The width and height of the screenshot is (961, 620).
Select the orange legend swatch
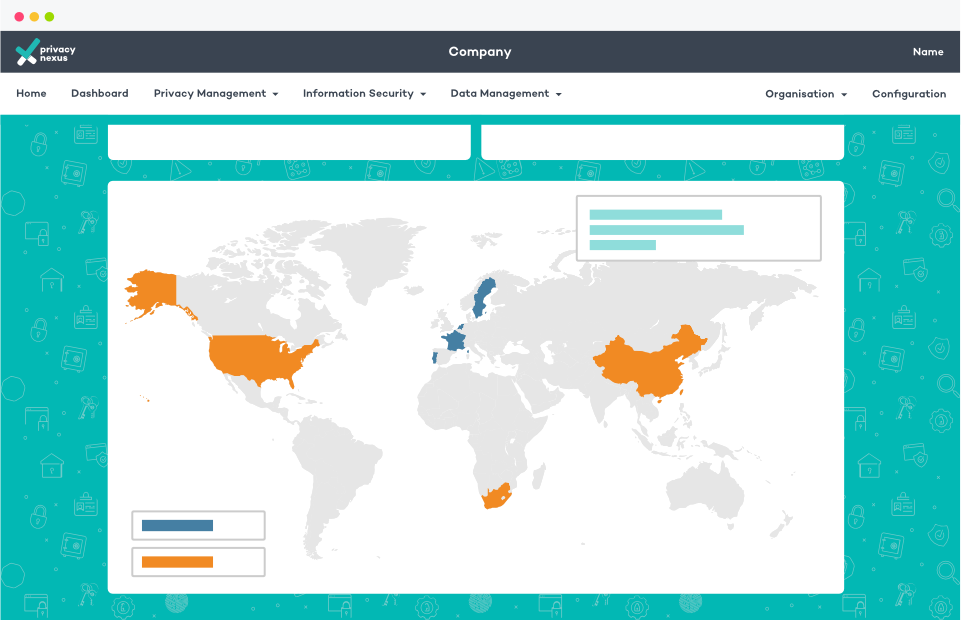point(177,562)
